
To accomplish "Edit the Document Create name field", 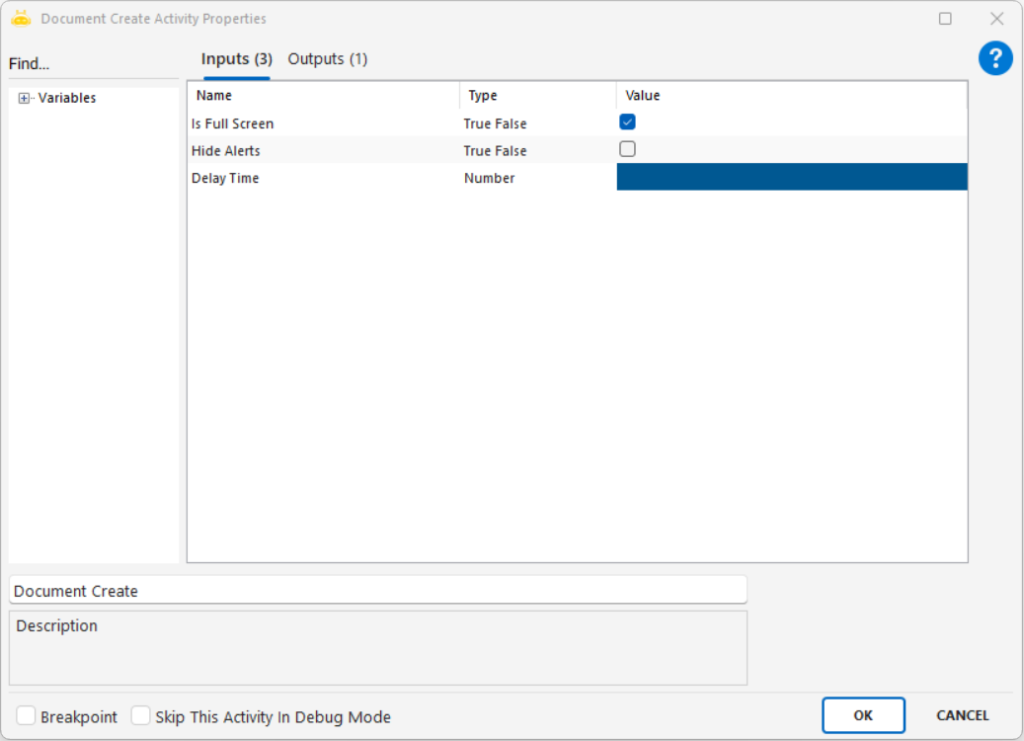I will pos(377,590).
